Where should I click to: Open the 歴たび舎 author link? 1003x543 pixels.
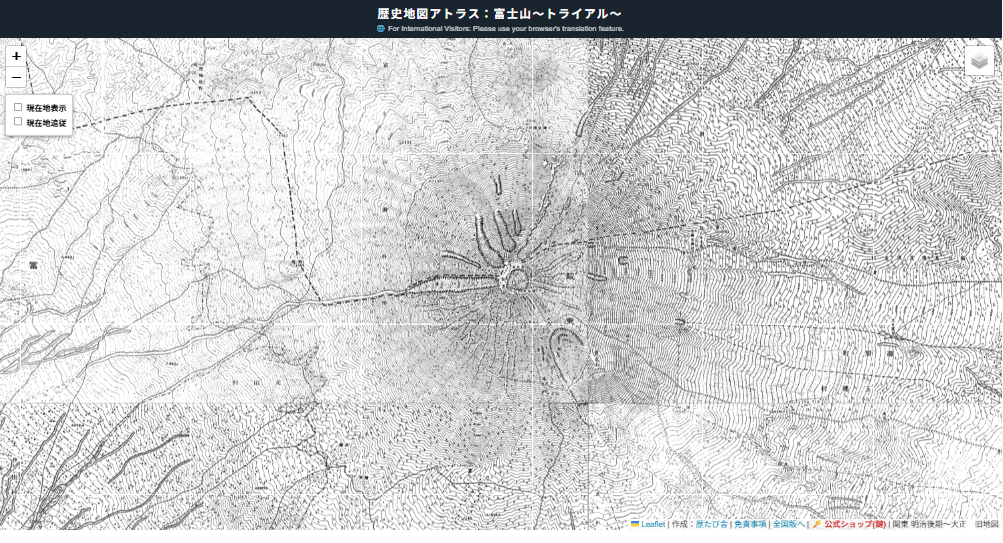tap(711, 524)
